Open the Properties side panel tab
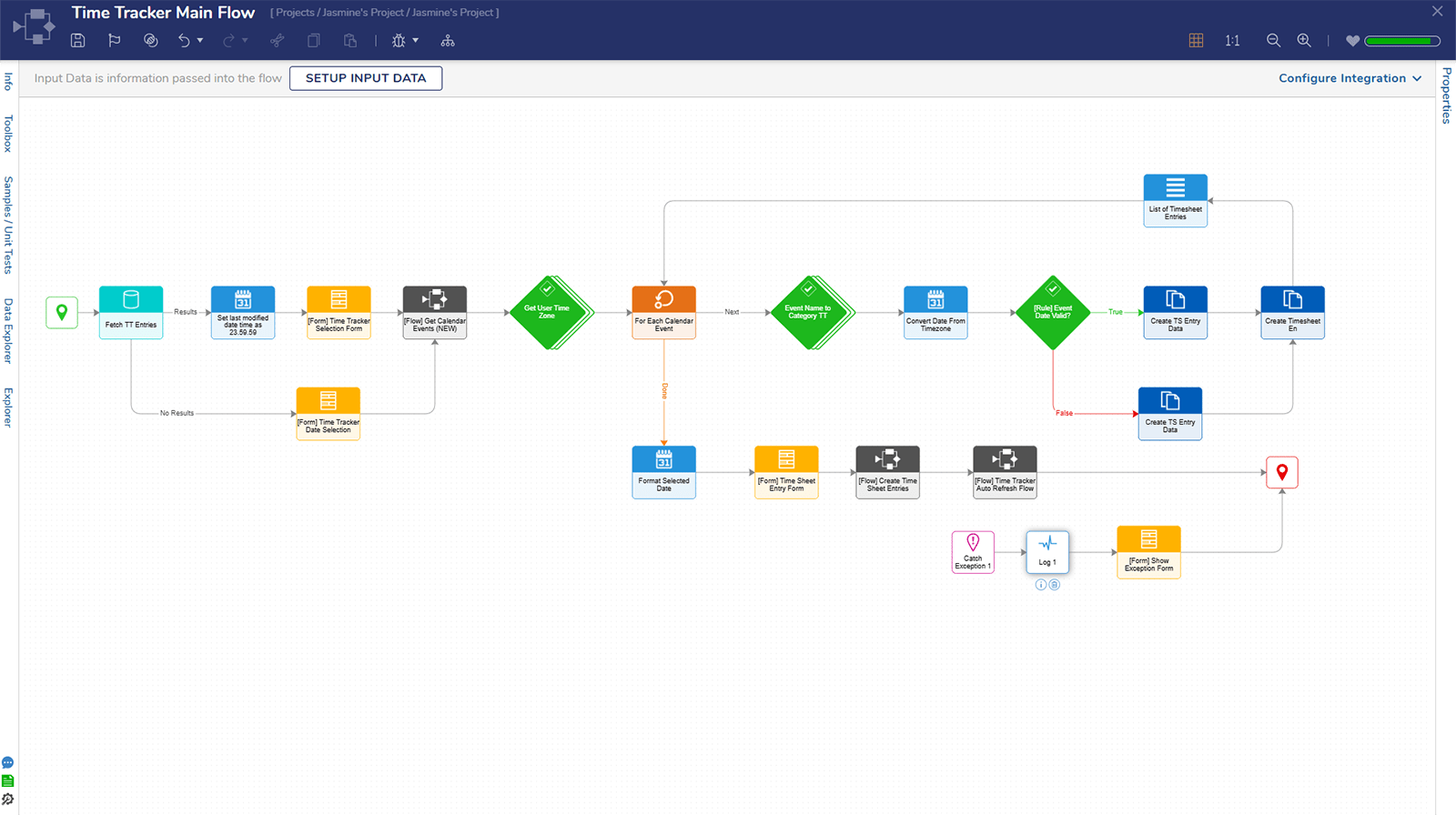1456x815 pixels. (x=1446, y=96)
